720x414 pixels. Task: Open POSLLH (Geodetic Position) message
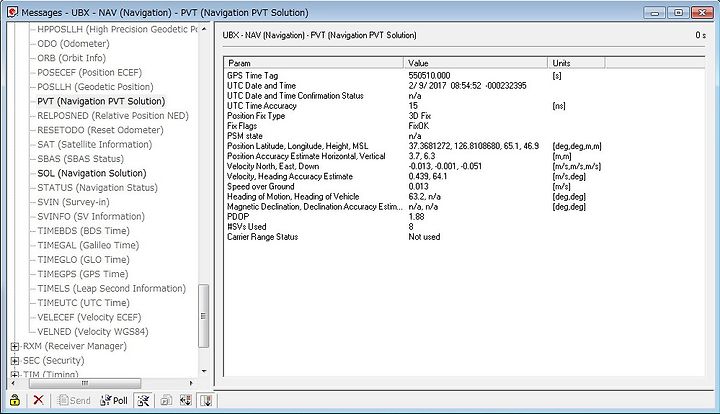(95, 87)
